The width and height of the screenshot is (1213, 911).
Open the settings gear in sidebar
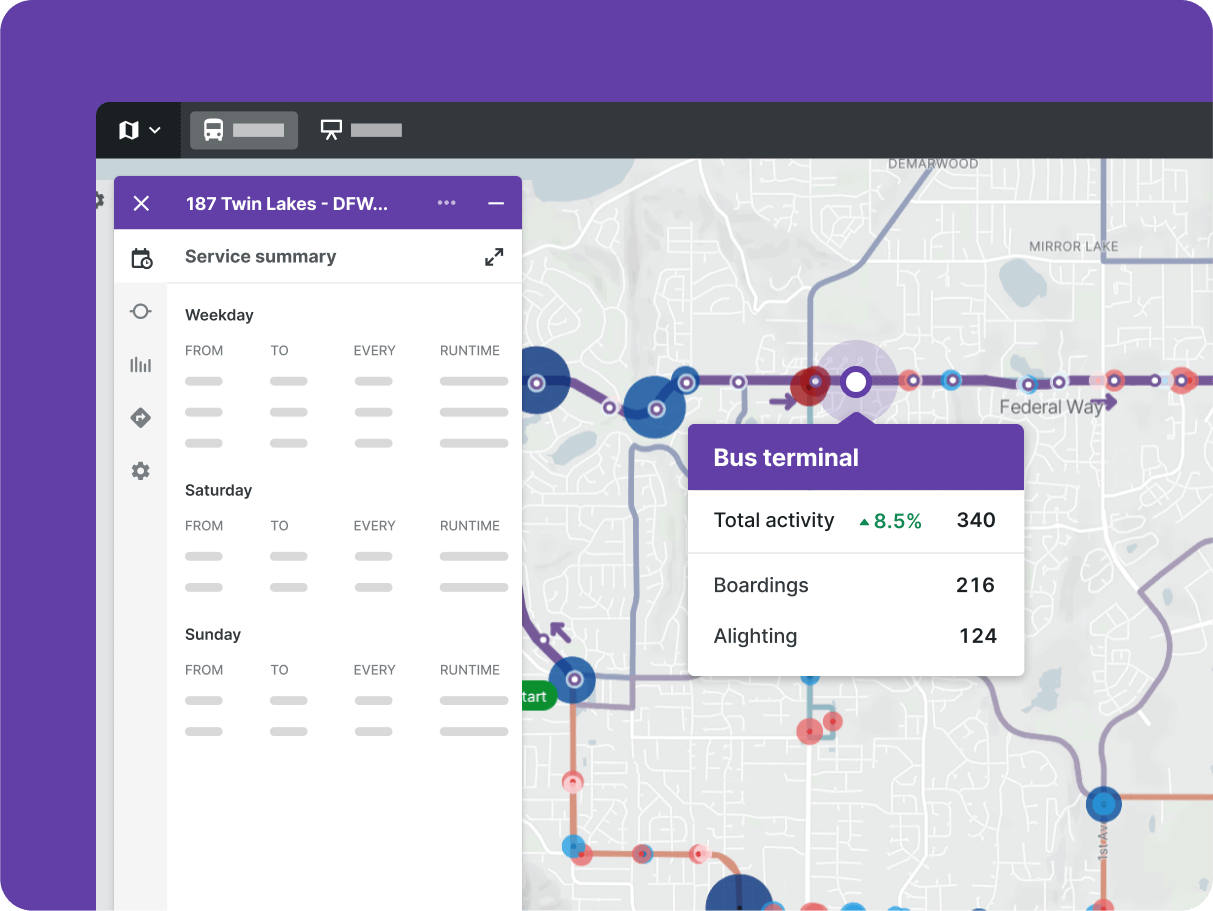tap(141, 471)
